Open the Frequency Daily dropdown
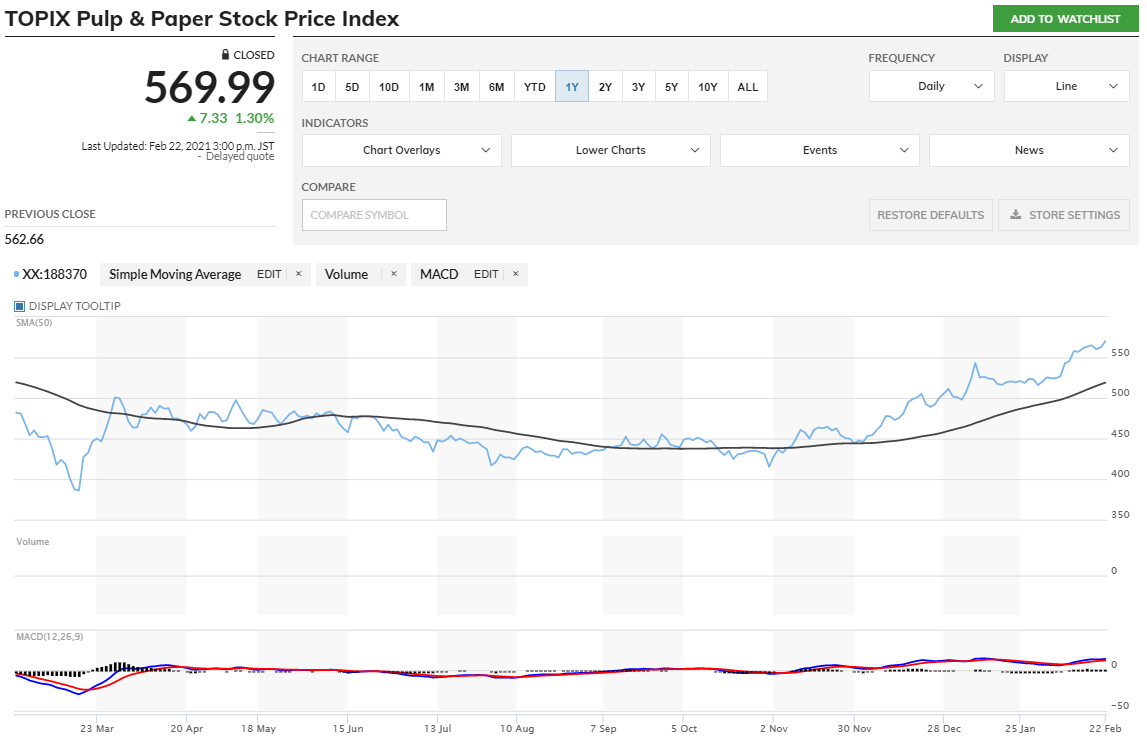The height and width of the screenshot is (747, 1147). tap(931, 86)
